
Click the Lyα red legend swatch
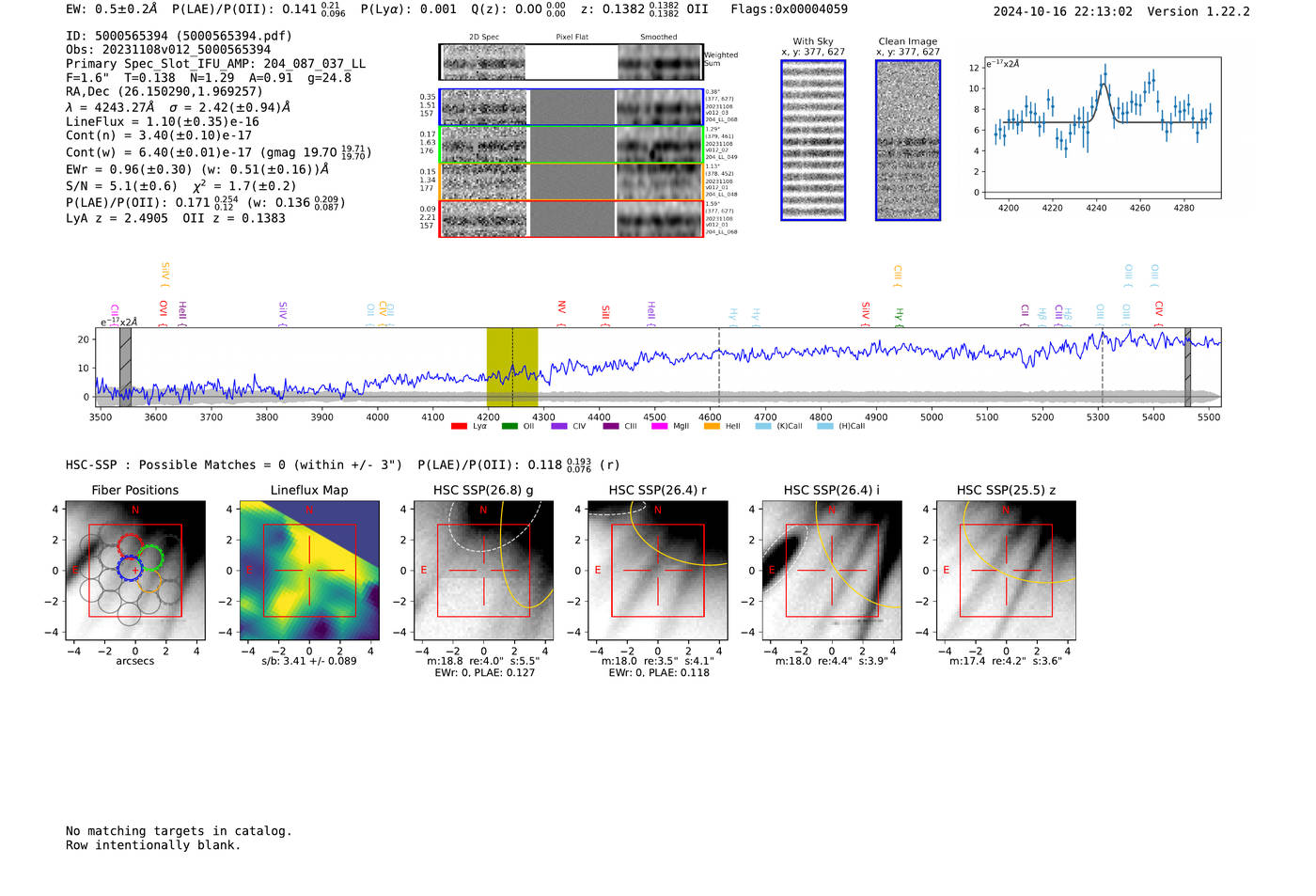459,427
